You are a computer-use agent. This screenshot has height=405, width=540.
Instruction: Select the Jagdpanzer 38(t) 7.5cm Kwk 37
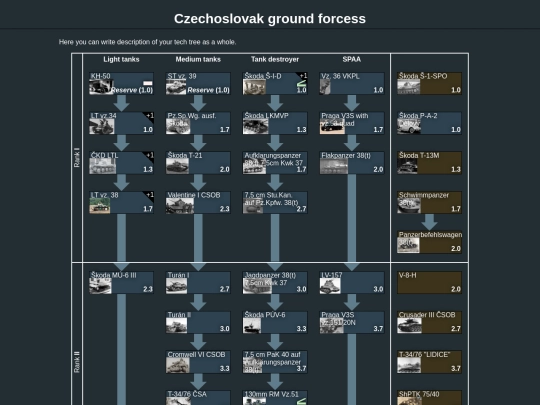275,282
